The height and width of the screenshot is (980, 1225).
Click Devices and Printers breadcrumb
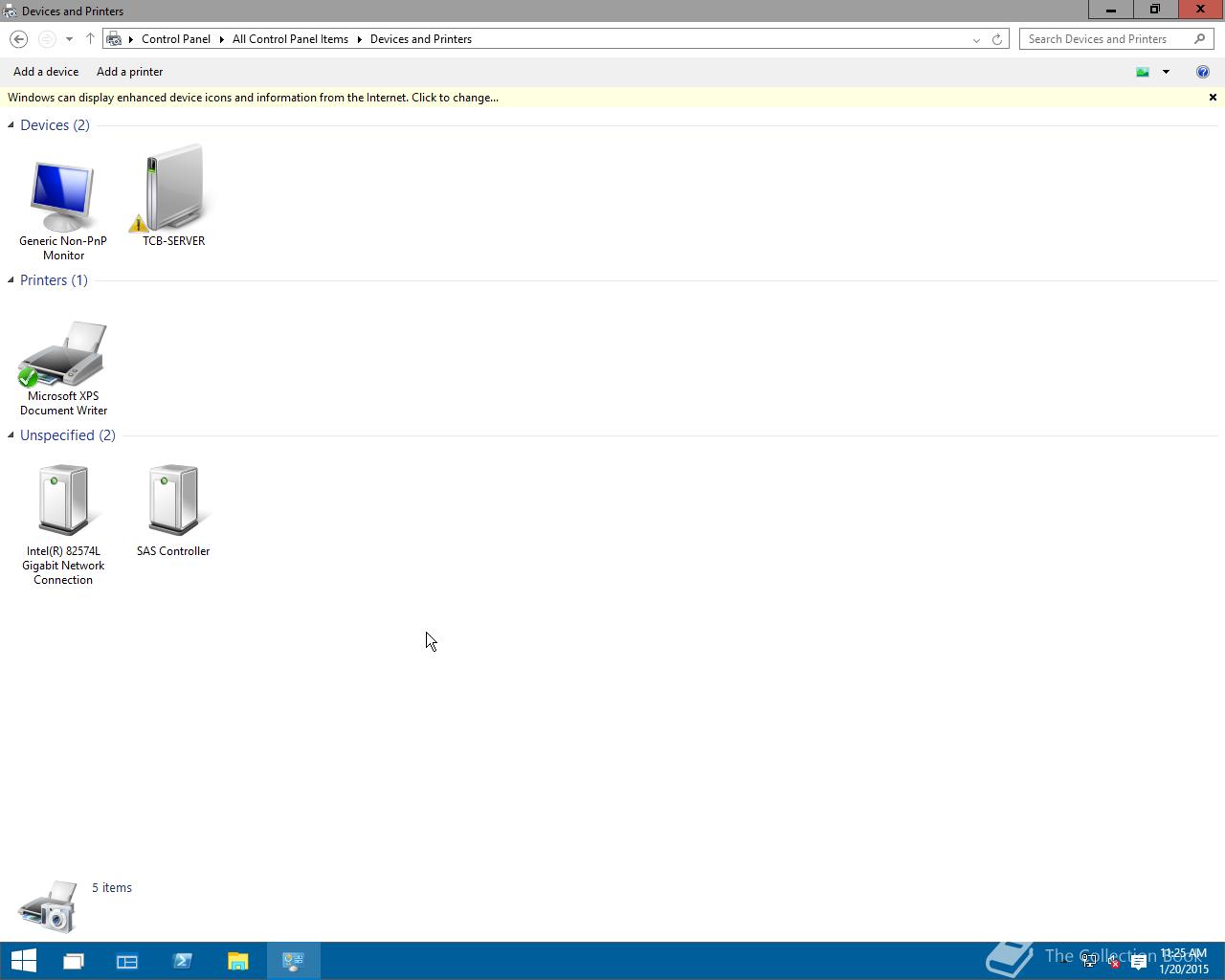point(421,39)
